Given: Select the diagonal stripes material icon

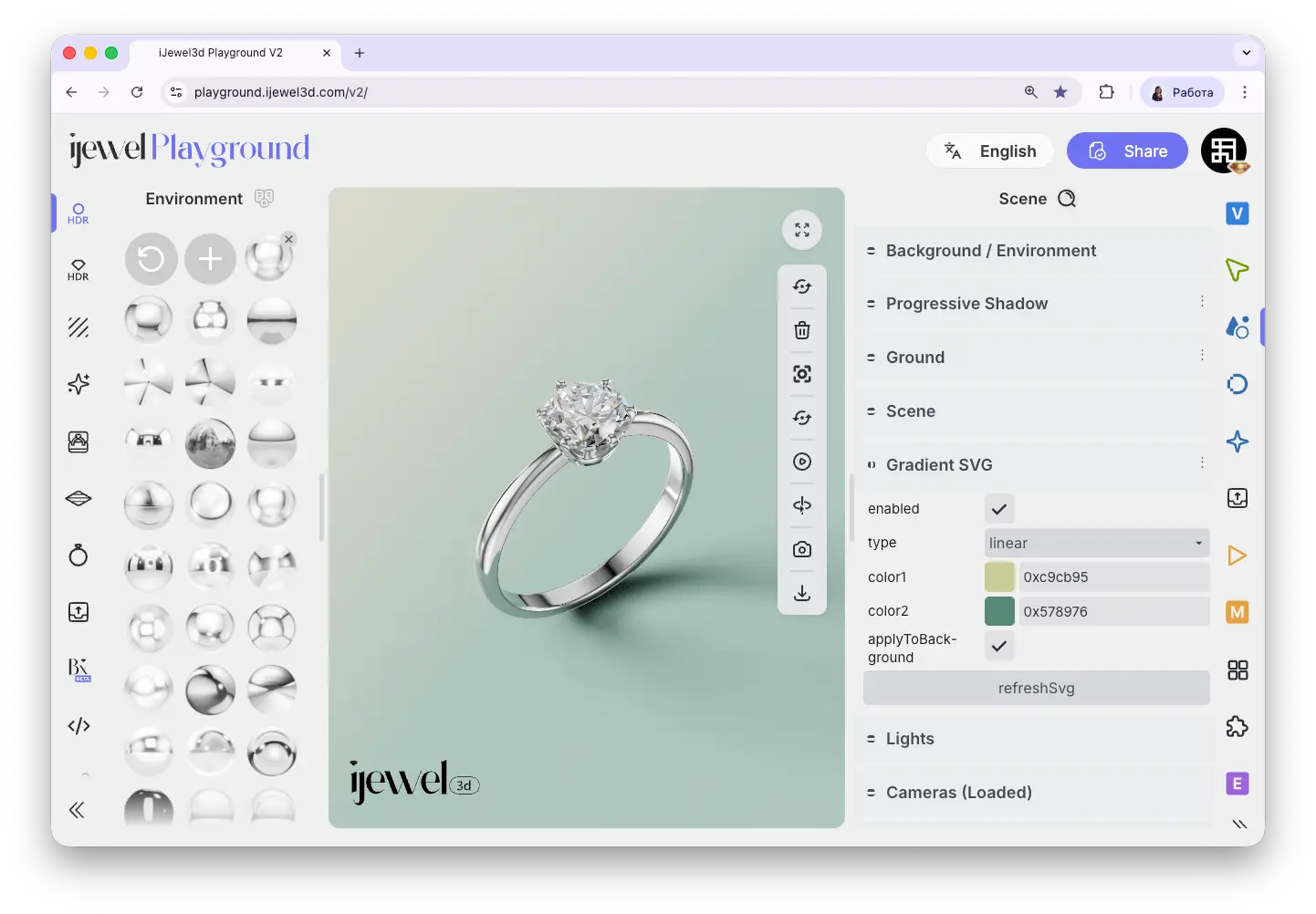Looking at the screenshot, I should click(x=78, y=327).
